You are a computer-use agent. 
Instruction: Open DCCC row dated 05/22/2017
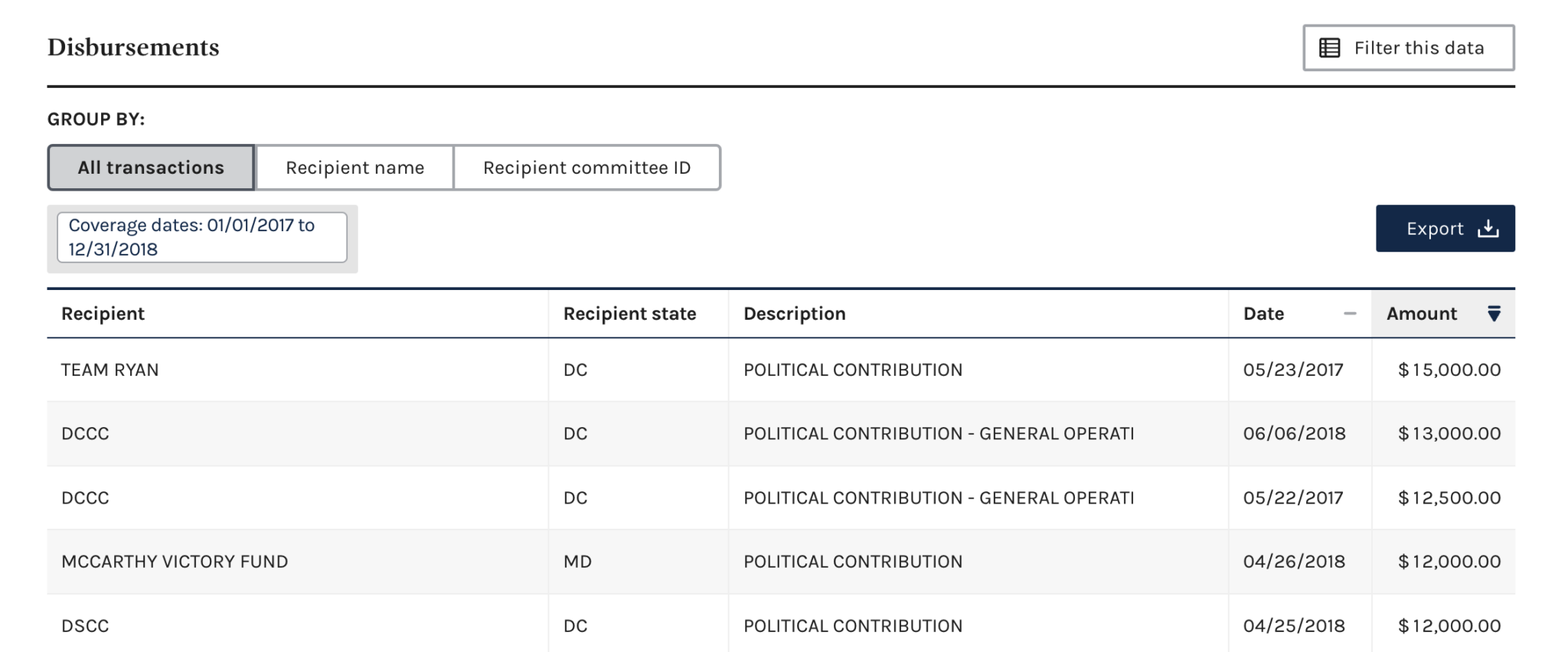tap(781, 497)
